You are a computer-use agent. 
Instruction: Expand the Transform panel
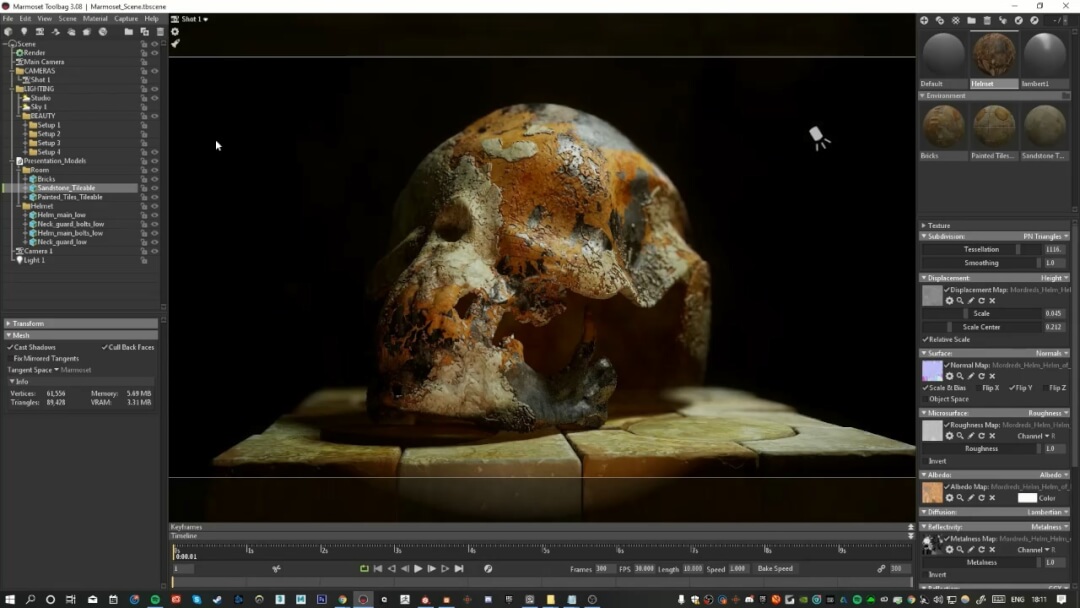pyautogui.click(x=8, y=324)
